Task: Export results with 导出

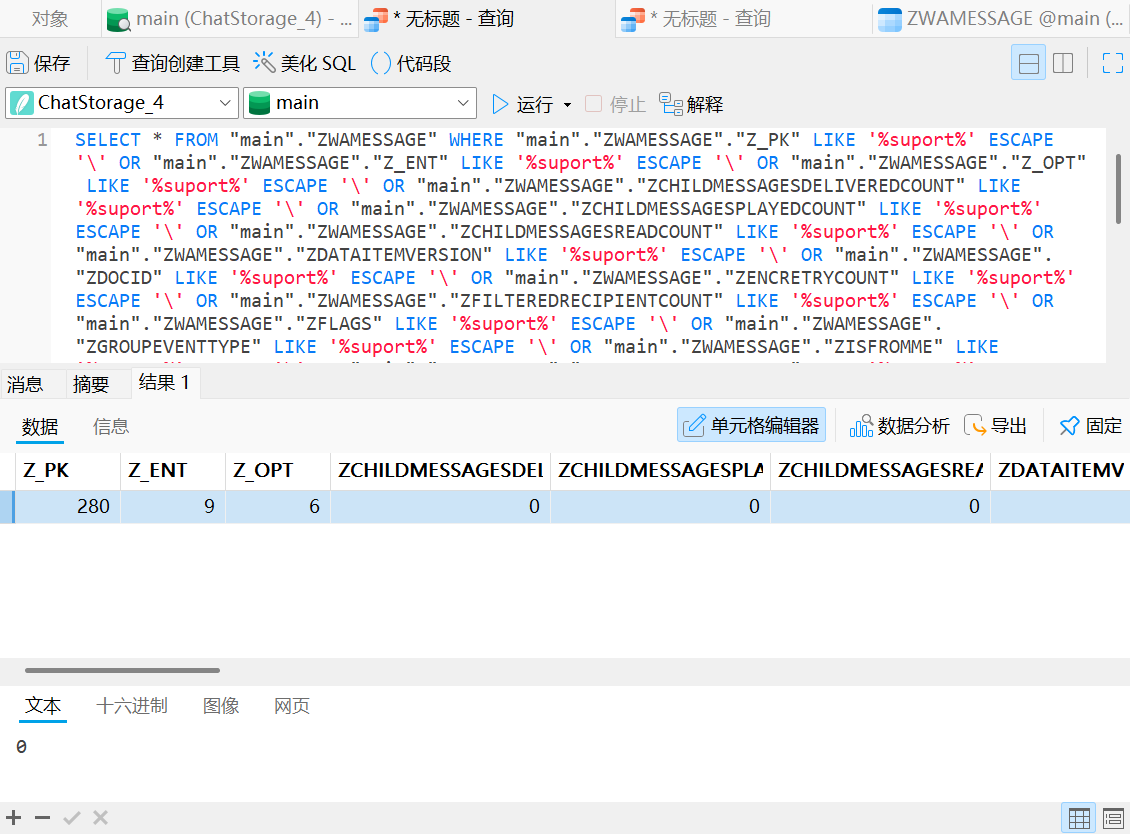Action: tap(995, 426)
